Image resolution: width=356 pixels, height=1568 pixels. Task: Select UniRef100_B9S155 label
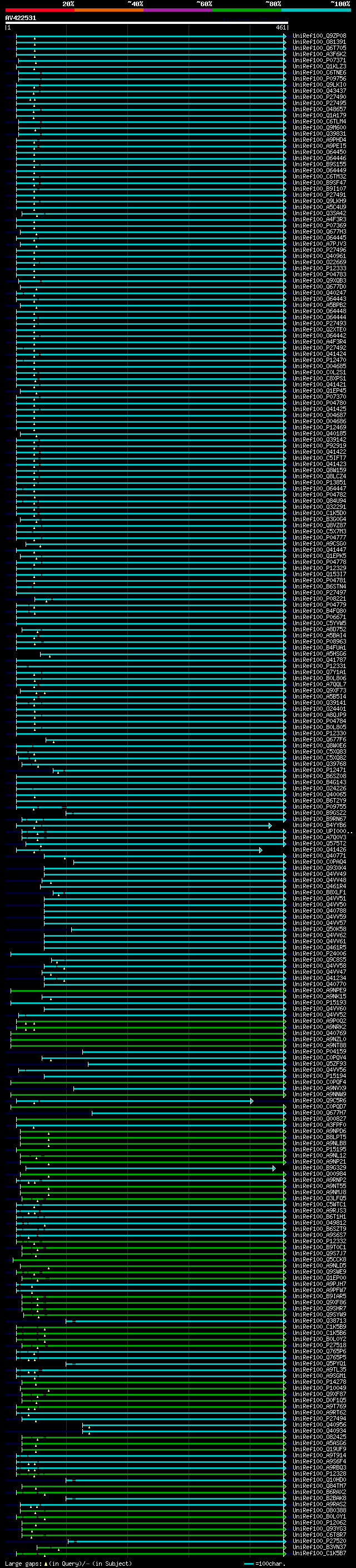[319, 164]
